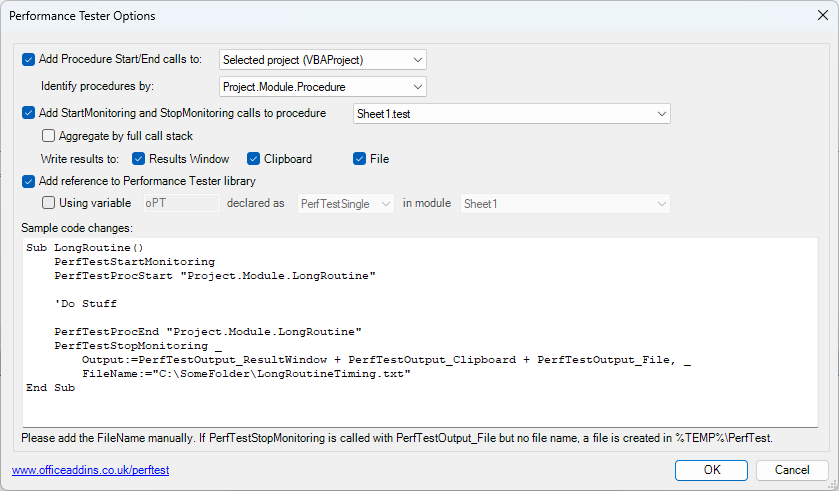839x491 pixels.
Task: Toggle Add StartMonitoring and StopMonitoring calls checkbox
Action: pos(28,114)
